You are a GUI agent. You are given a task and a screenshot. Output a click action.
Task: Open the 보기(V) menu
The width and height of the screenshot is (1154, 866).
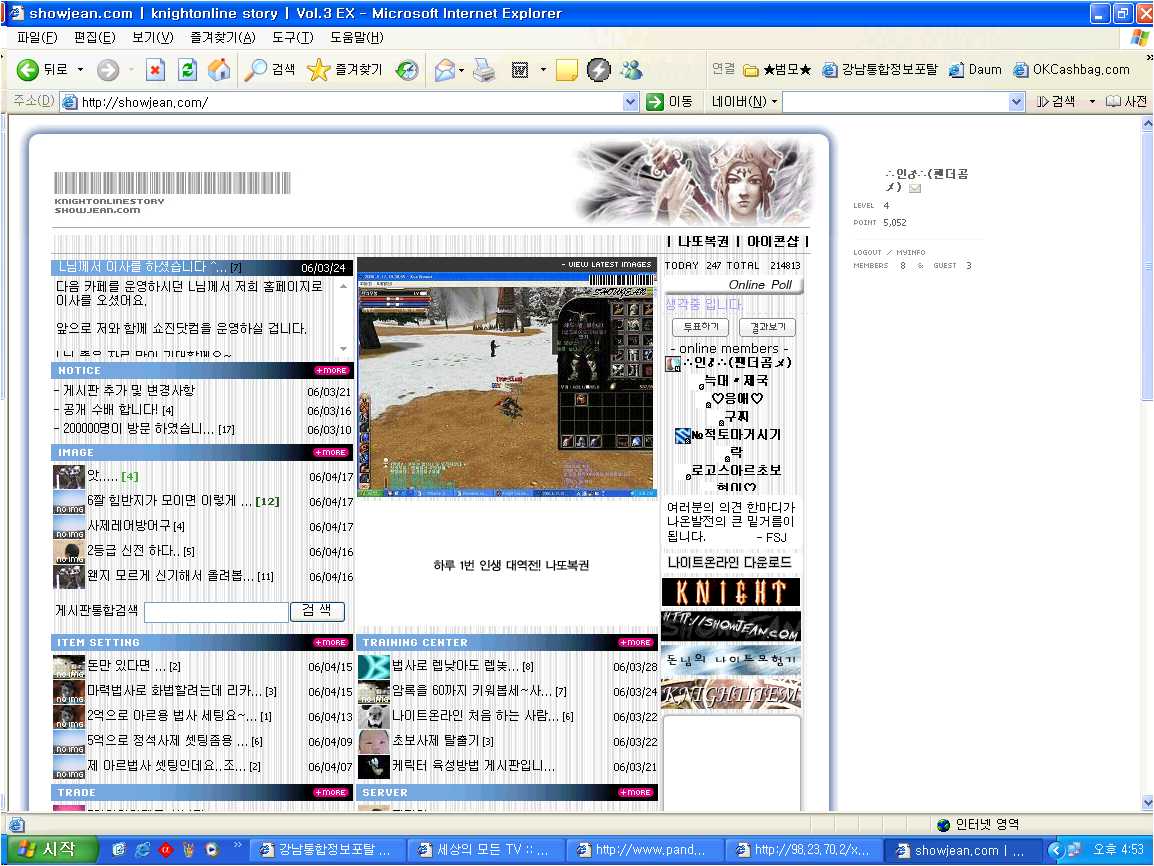(x=152, y=38)
